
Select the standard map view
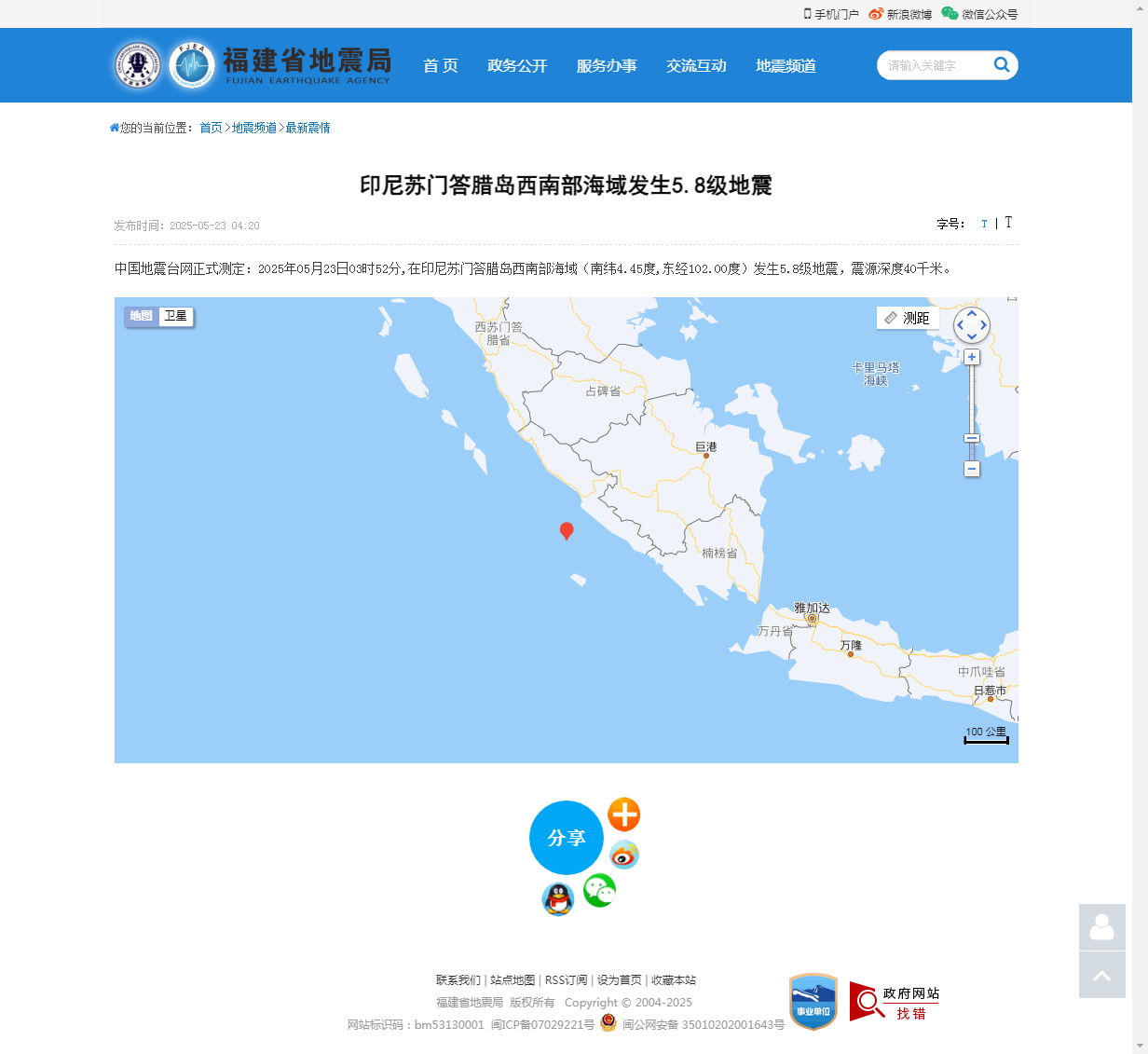click(x=142, y=317)
